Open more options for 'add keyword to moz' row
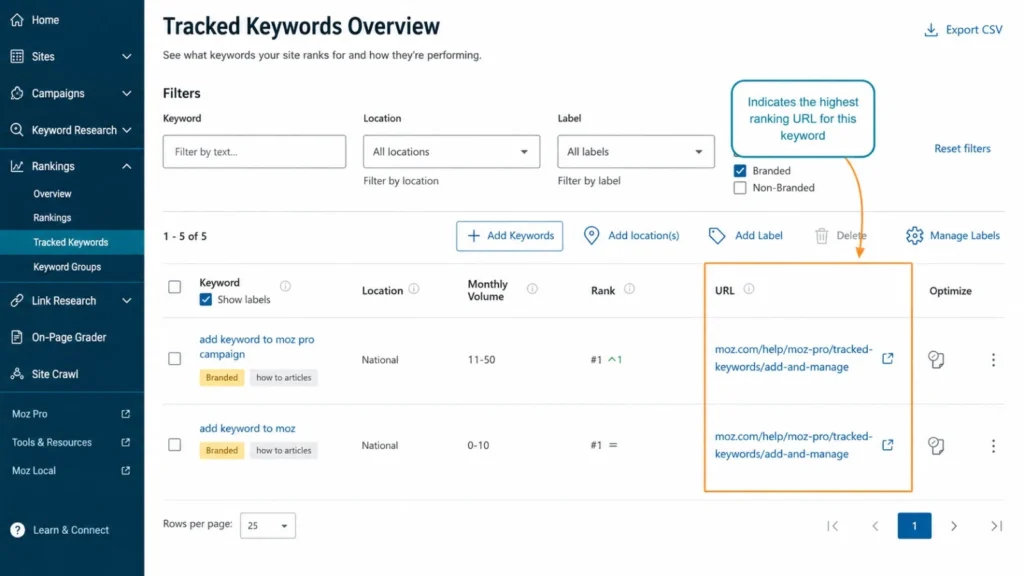This screenshot has height=576, width=1024. [x=993, y=445]
